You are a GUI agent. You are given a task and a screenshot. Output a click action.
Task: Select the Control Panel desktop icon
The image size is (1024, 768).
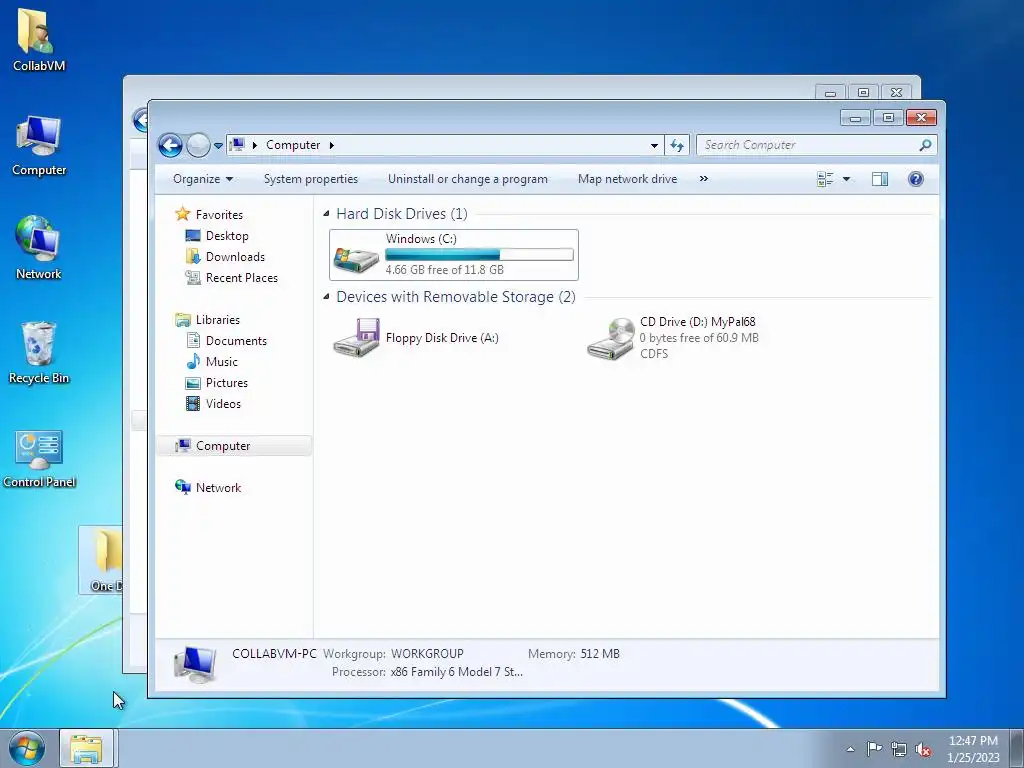39,457
